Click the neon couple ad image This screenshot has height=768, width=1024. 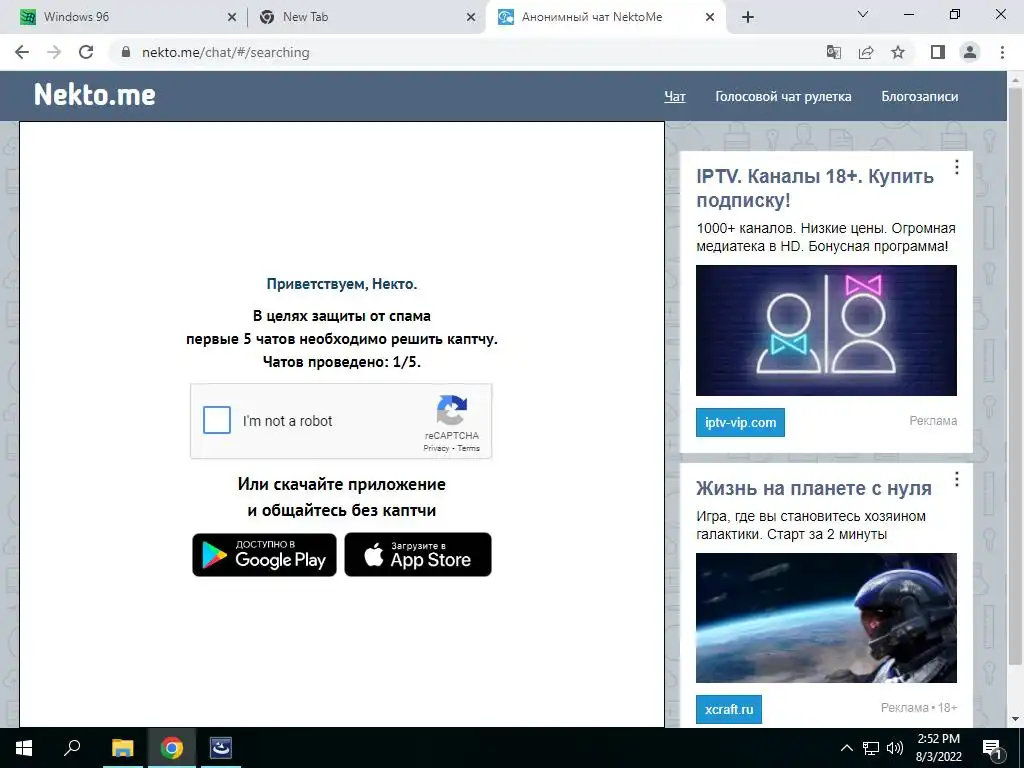point(826,330)
